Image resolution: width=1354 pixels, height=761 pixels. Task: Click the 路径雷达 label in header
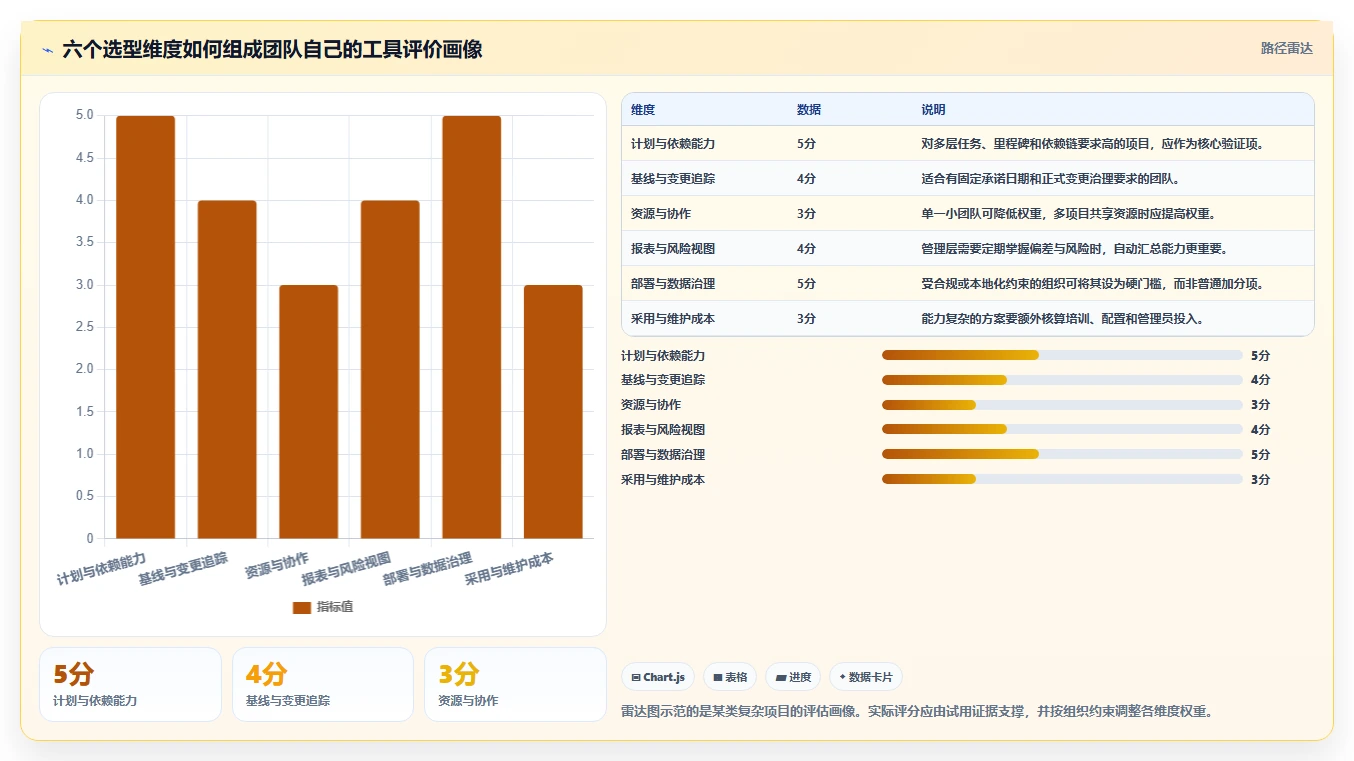tap(1286, 48)
